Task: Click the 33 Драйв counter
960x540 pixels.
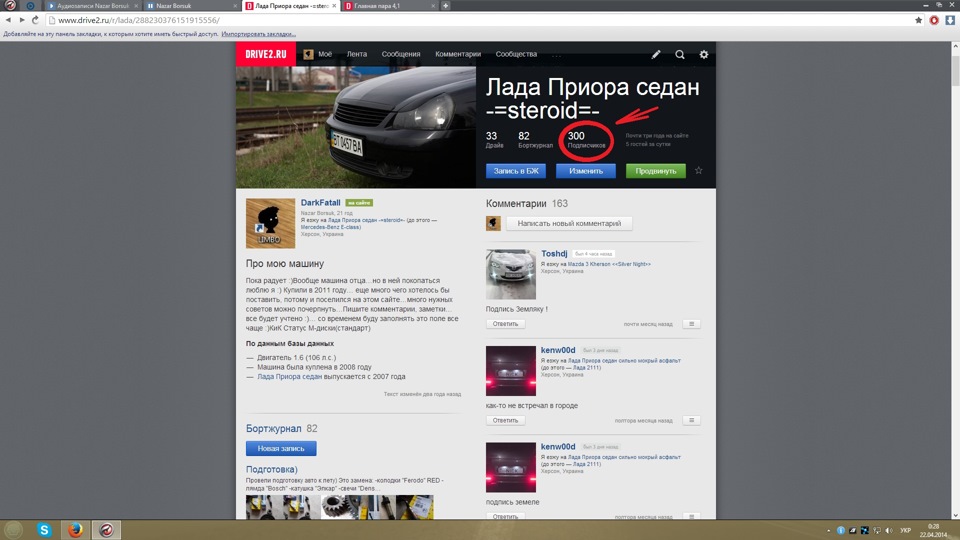Action: (x=494, y=140)
